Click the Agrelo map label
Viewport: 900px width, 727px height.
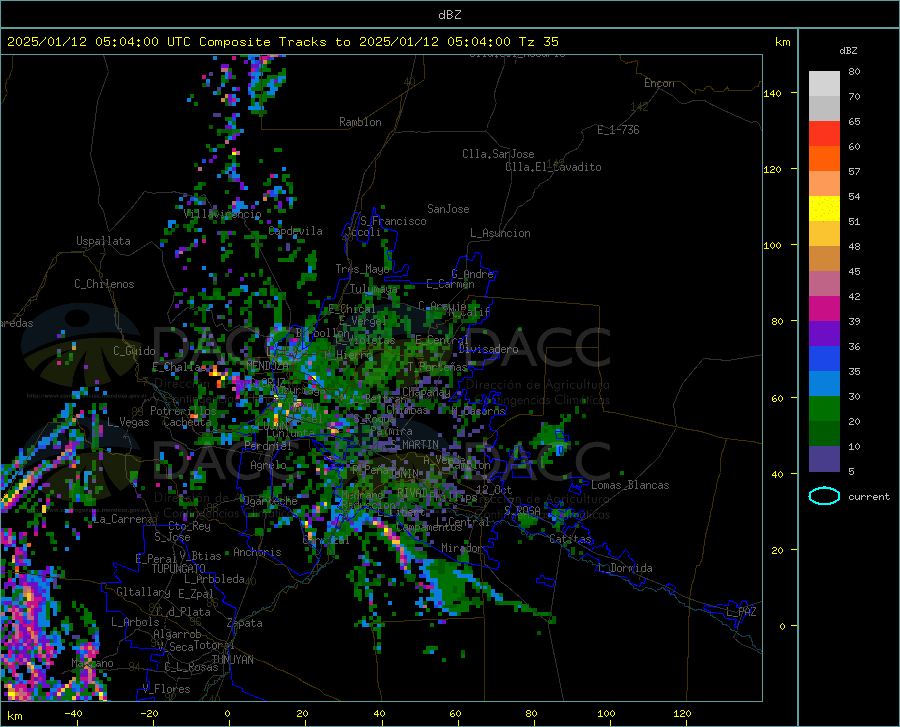coord(268,465)
